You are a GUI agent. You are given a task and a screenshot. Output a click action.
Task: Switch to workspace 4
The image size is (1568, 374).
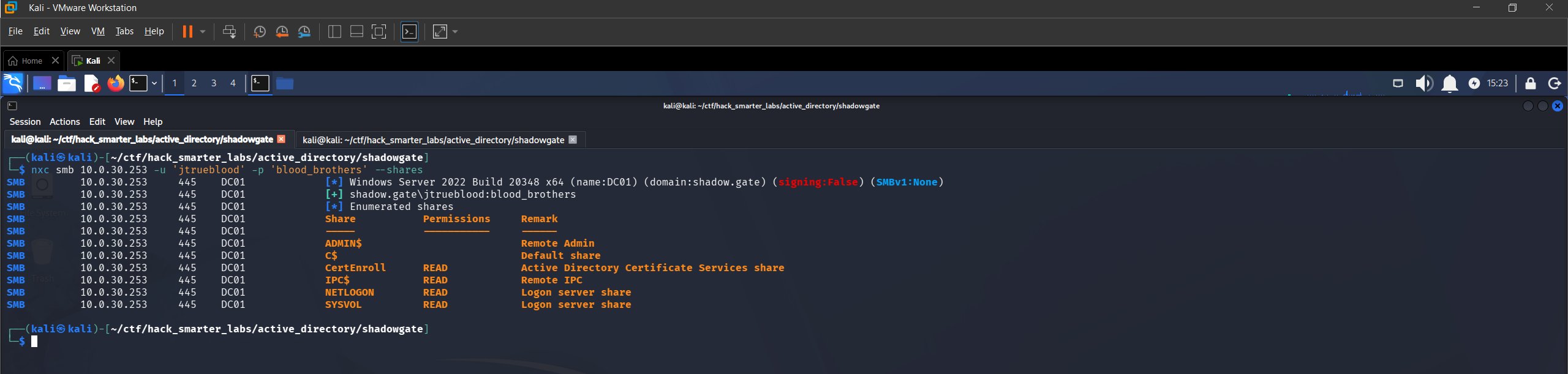coord(233,83)
